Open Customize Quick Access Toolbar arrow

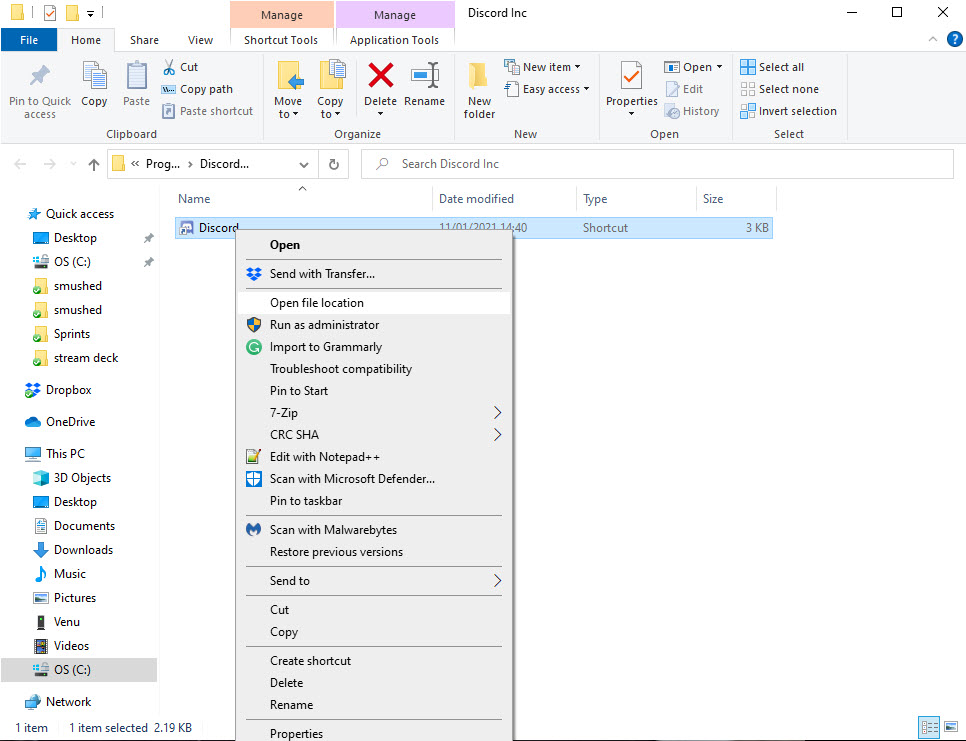pyautogui.click(x=91, y=13)
